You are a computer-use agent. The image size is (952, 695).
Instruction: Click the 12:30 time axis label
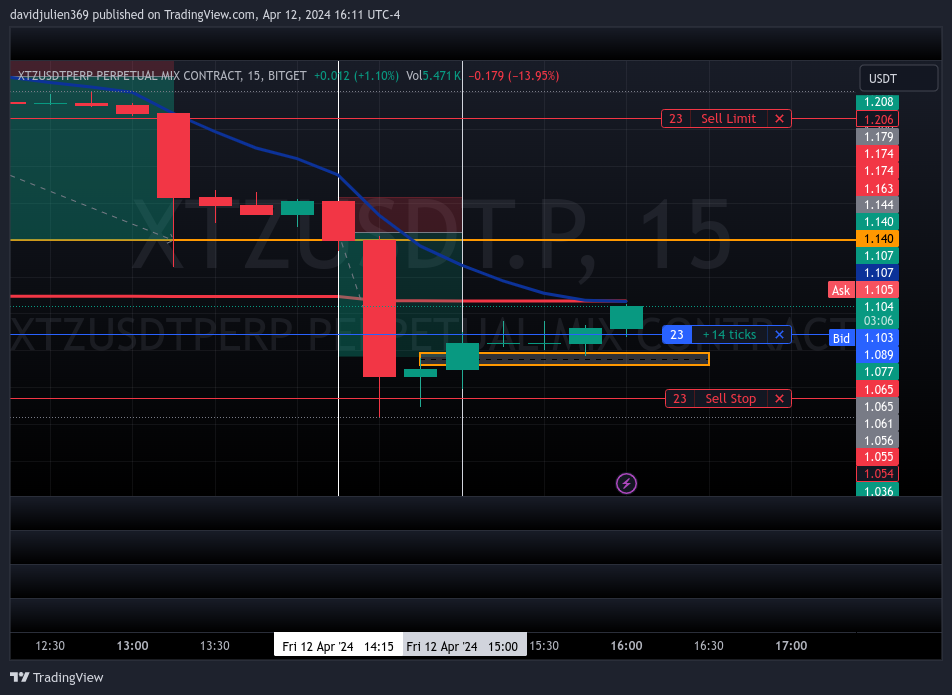point(50,646)
